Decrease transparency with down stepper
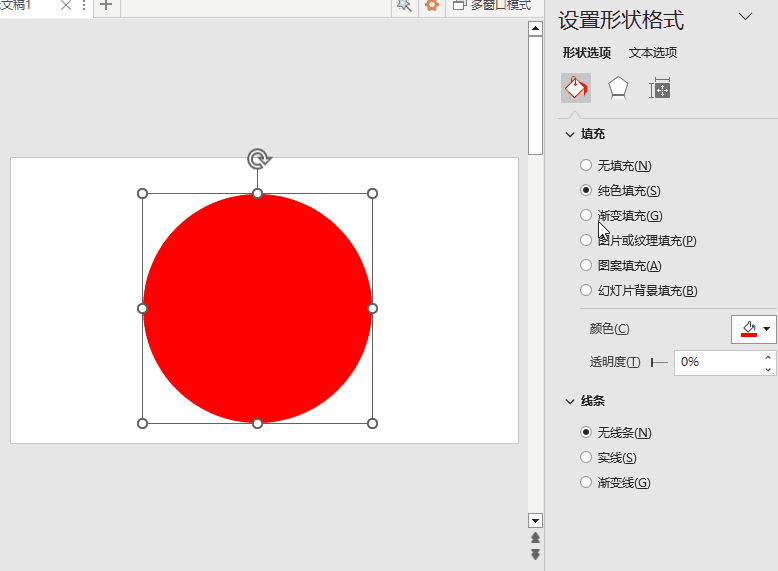Screen dimensions: 778x571 [x=768, y=369]
